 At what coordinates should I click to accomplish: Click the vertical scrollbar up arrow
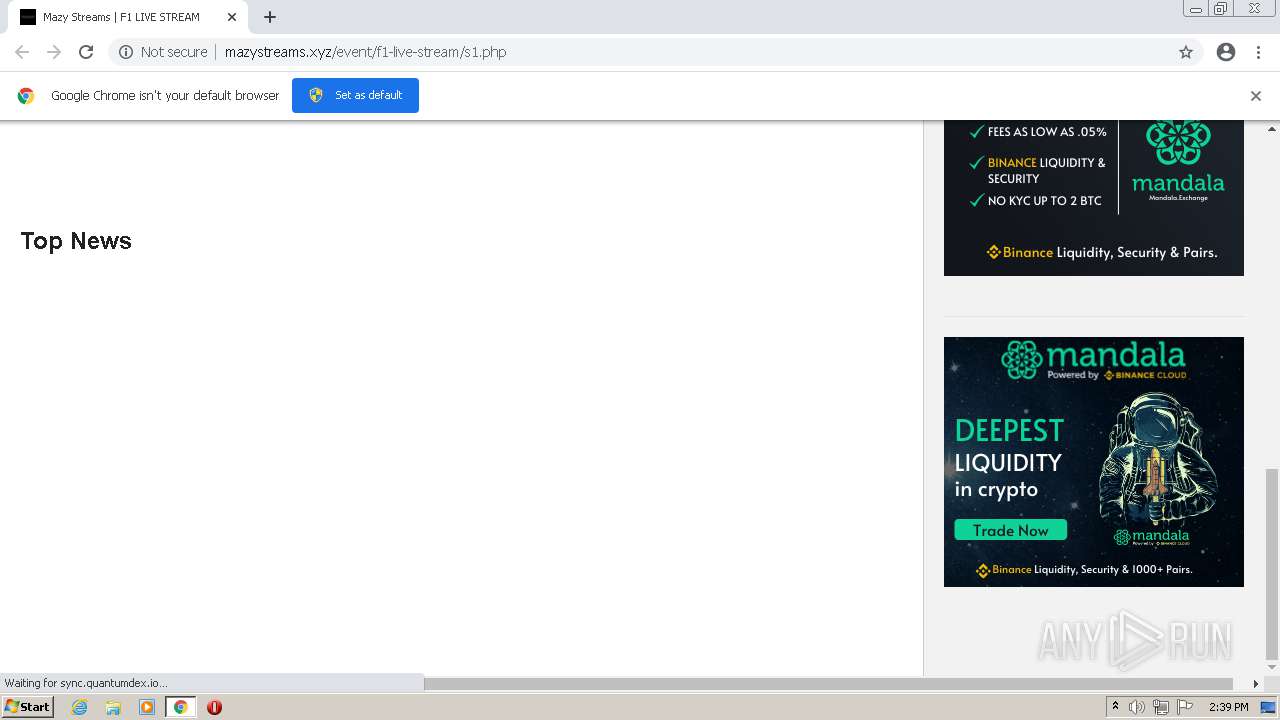(x=1272, y=129)
